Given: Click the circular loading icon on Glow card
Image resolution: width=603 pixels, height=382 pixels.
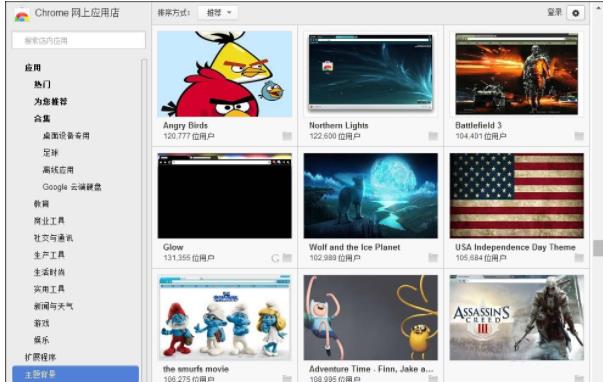Looking at the screenshot, I should click(x=275, y=258).
